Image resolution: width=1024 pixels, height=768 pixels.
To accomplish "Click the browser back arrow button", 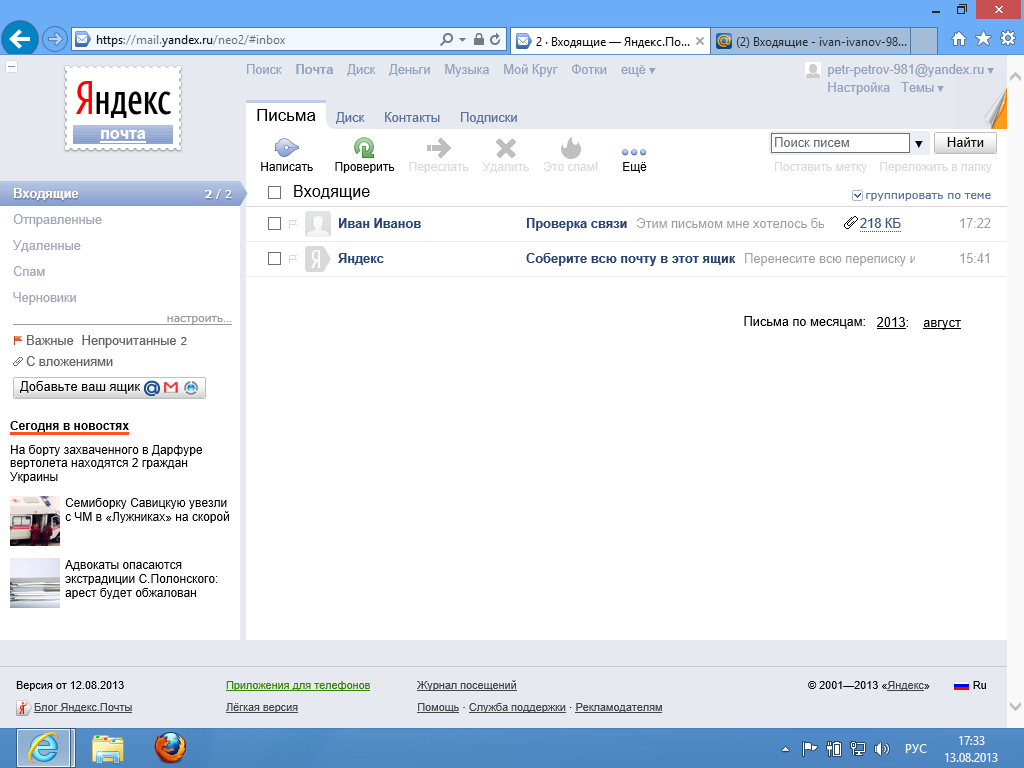I will coord(20,39).
